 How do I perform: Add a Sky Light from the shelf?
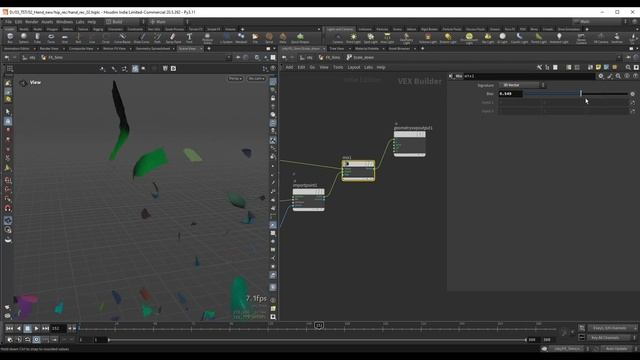tap(488, 38)
